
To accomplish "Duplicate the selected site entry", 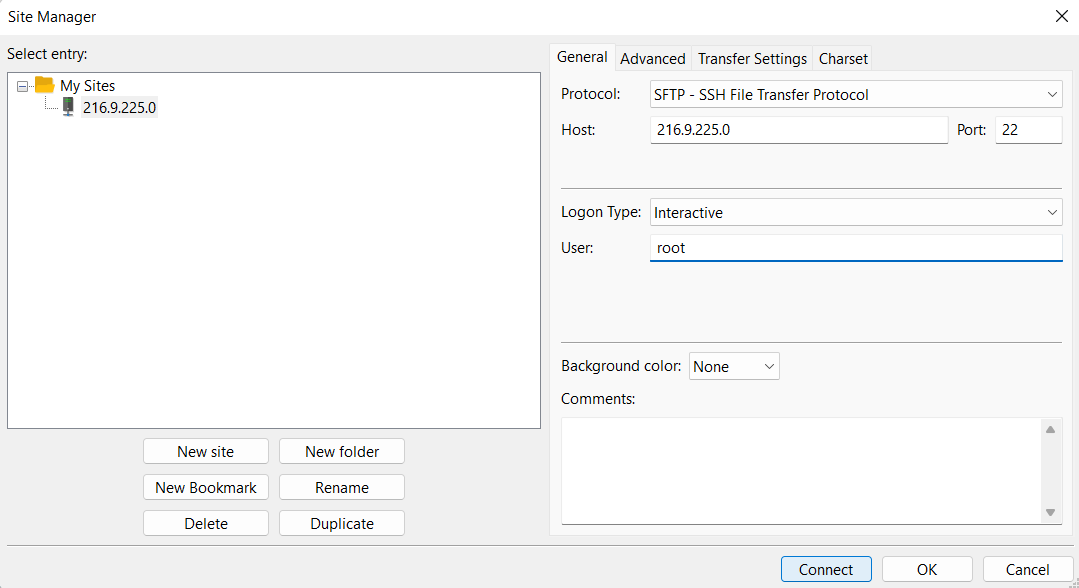I will [342, 523].
